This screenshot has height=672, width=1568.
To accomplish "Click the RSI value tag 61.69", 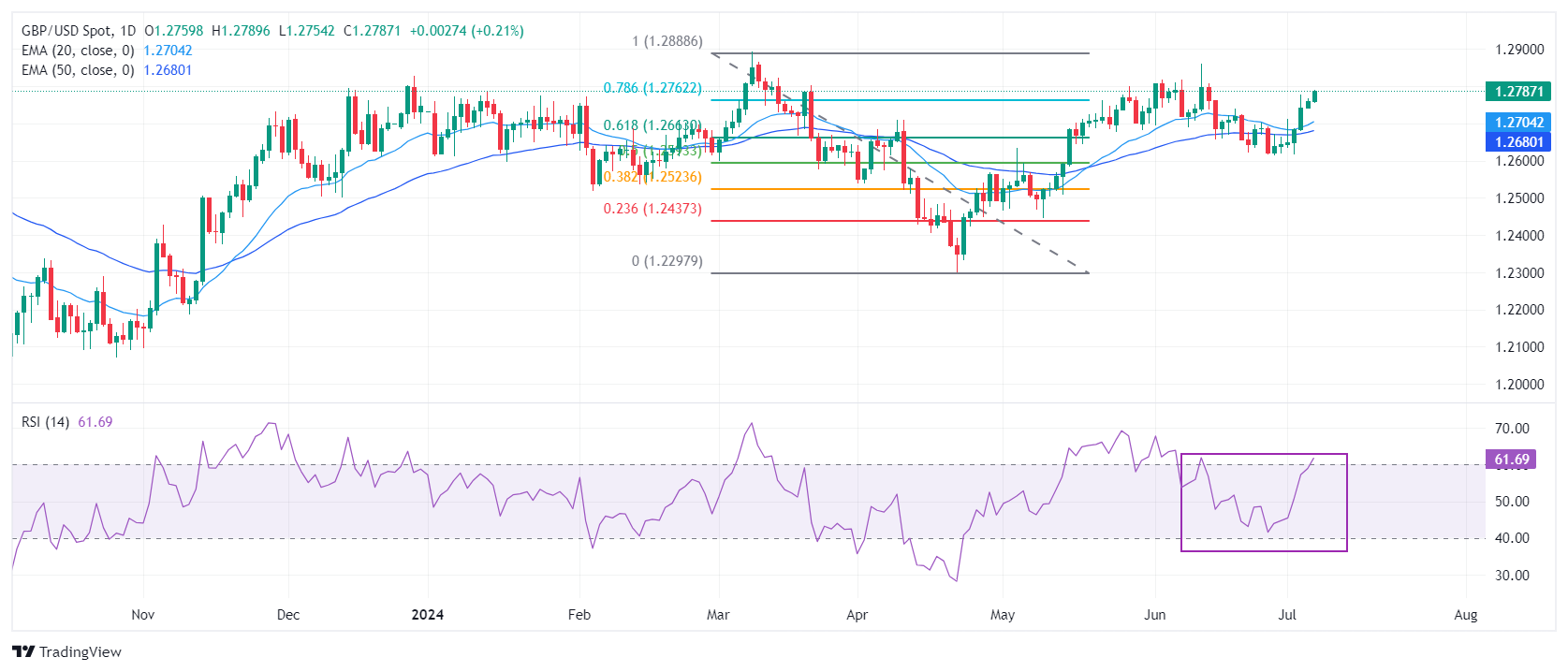I will pyautogui.click(x=1511, y=460).
